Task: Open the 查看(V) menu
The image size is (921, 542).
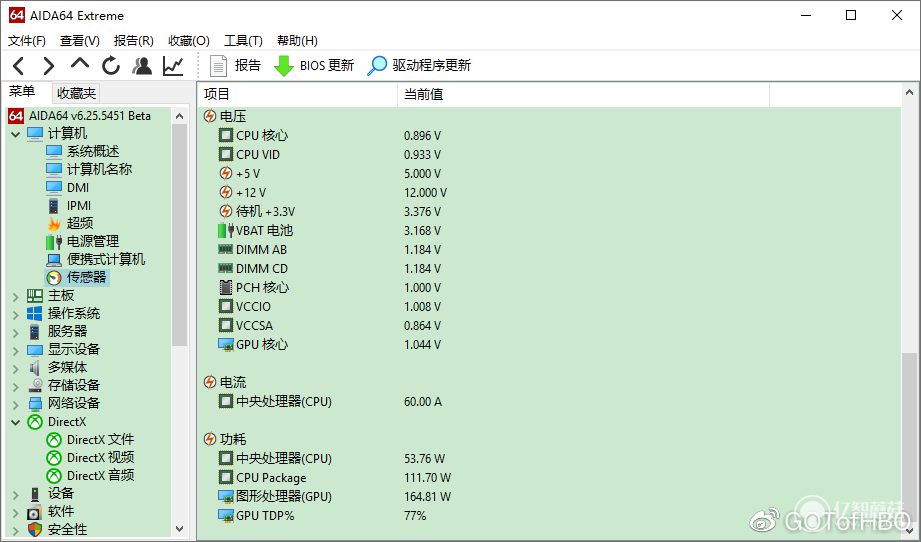Action: coord(79,41)
